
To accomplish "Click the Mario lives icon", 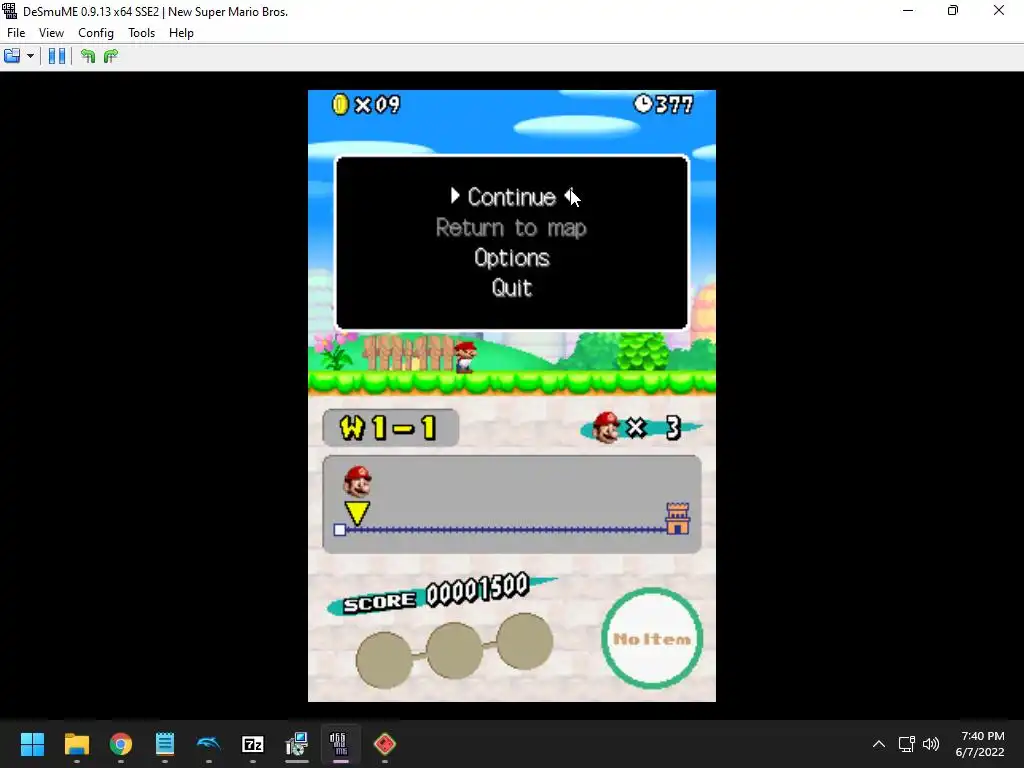I will coord(606,428).
